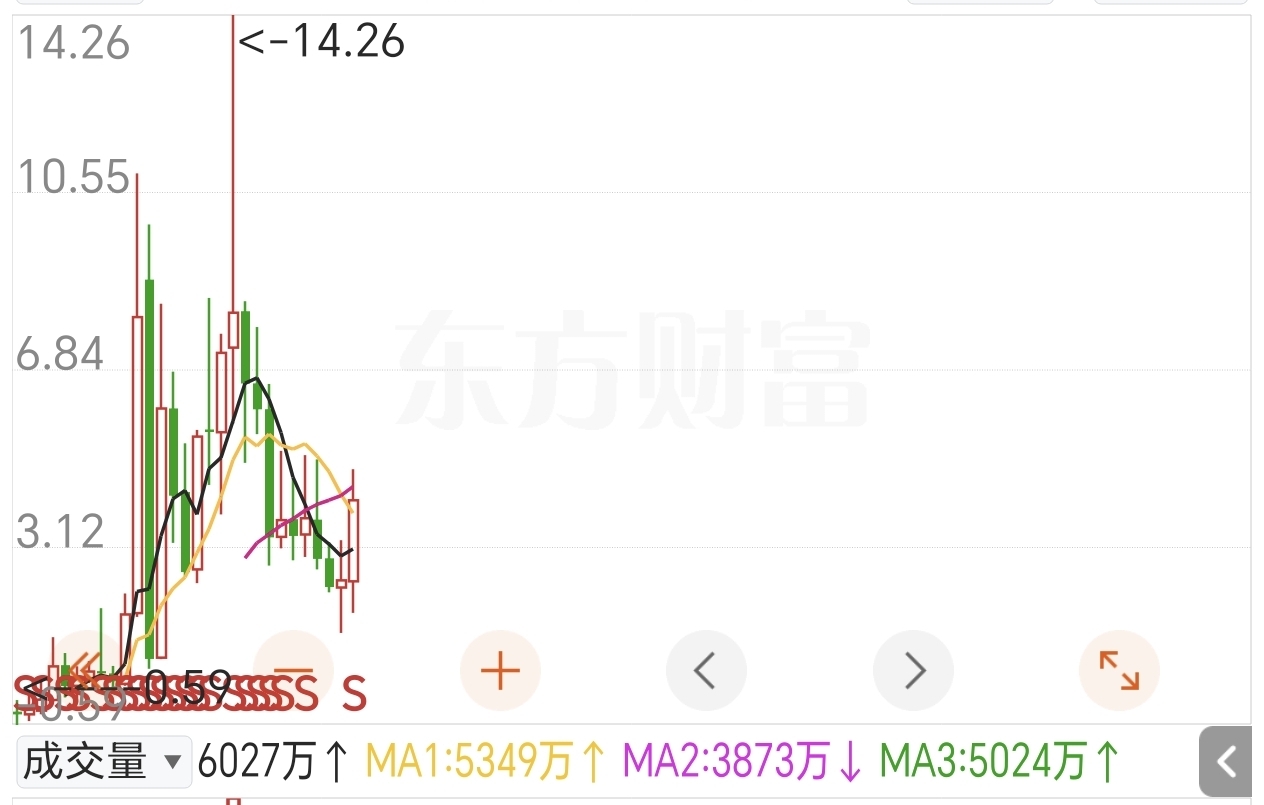Shift the chart left with the left-arrow button

[x=706, y=671]
